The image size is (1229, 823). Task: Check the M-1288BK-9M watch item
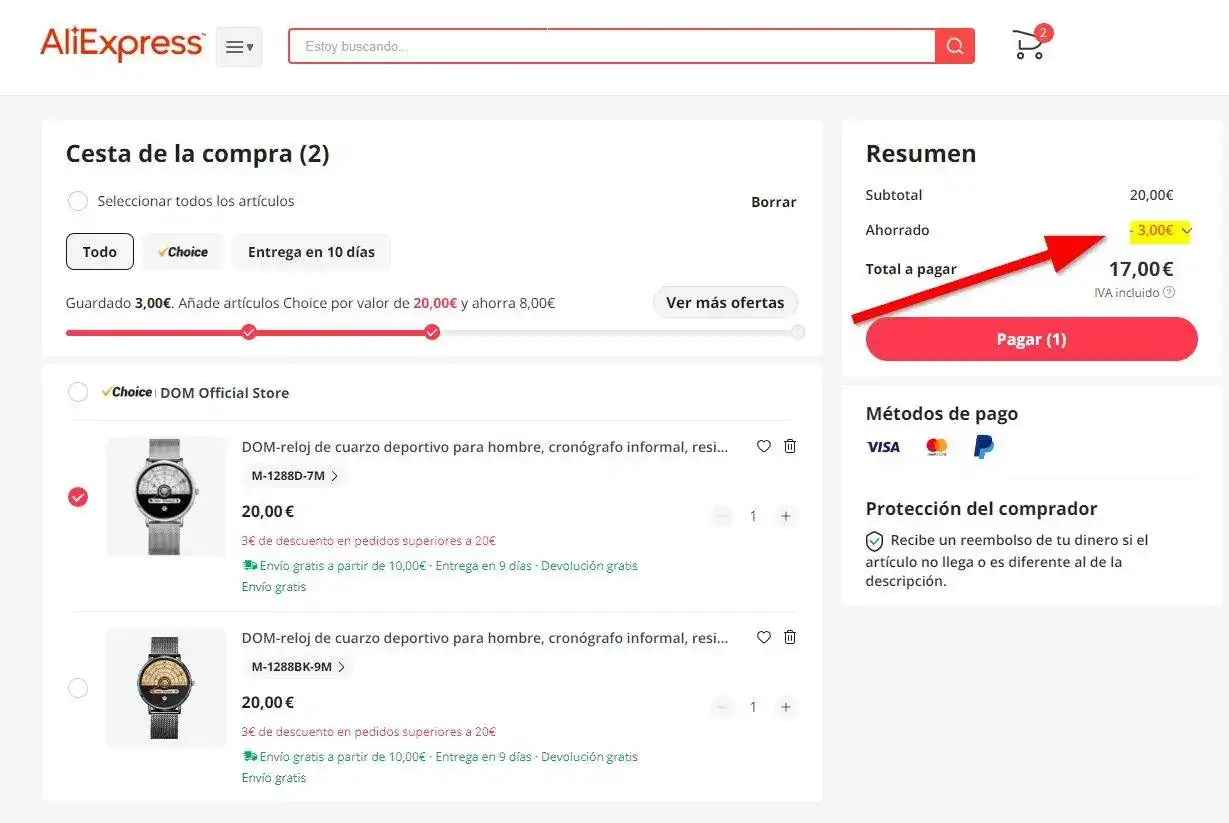(78, 688)
